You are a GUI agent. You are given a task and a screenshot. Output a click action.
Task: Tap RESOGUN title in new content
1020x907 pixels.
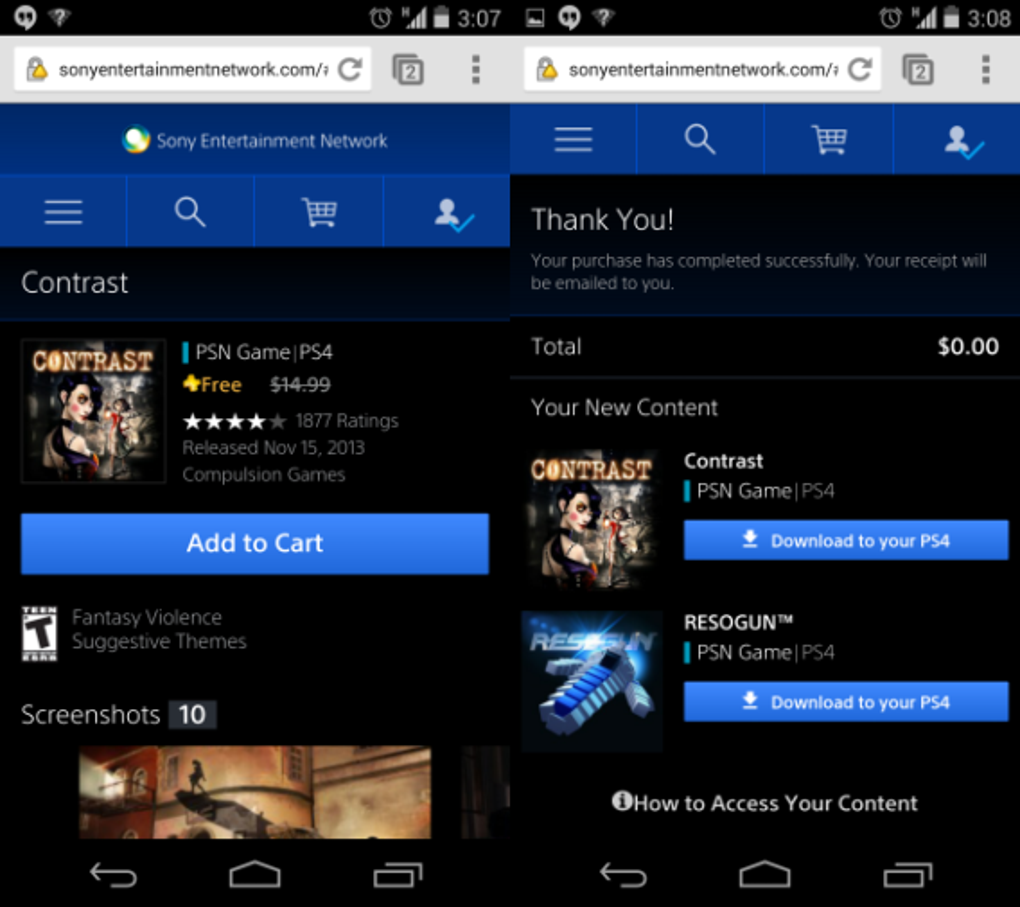pyautogui.click(x=738, y=623)
